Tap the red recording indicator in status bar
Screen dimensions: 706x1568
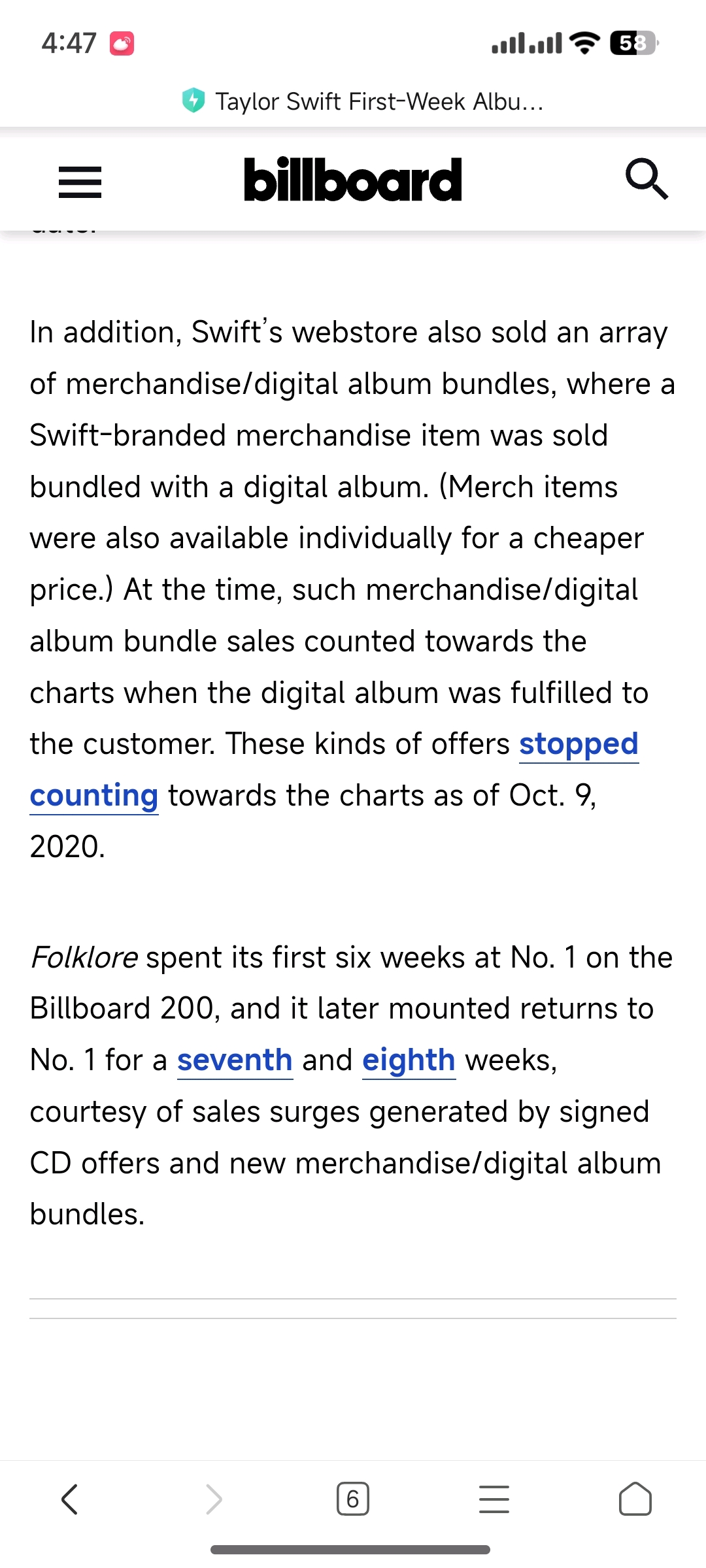point(122,44)
